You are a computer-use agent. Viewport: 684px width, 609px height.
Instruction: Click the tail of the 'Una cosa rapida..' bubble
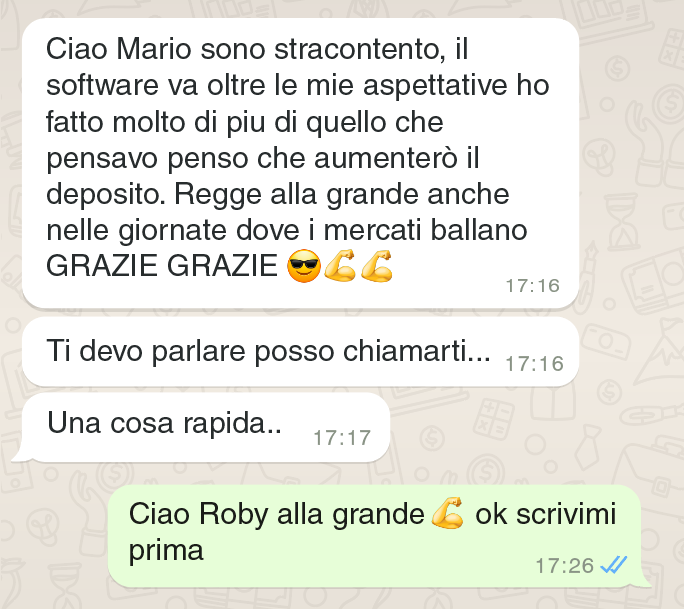tap(21, 455)
